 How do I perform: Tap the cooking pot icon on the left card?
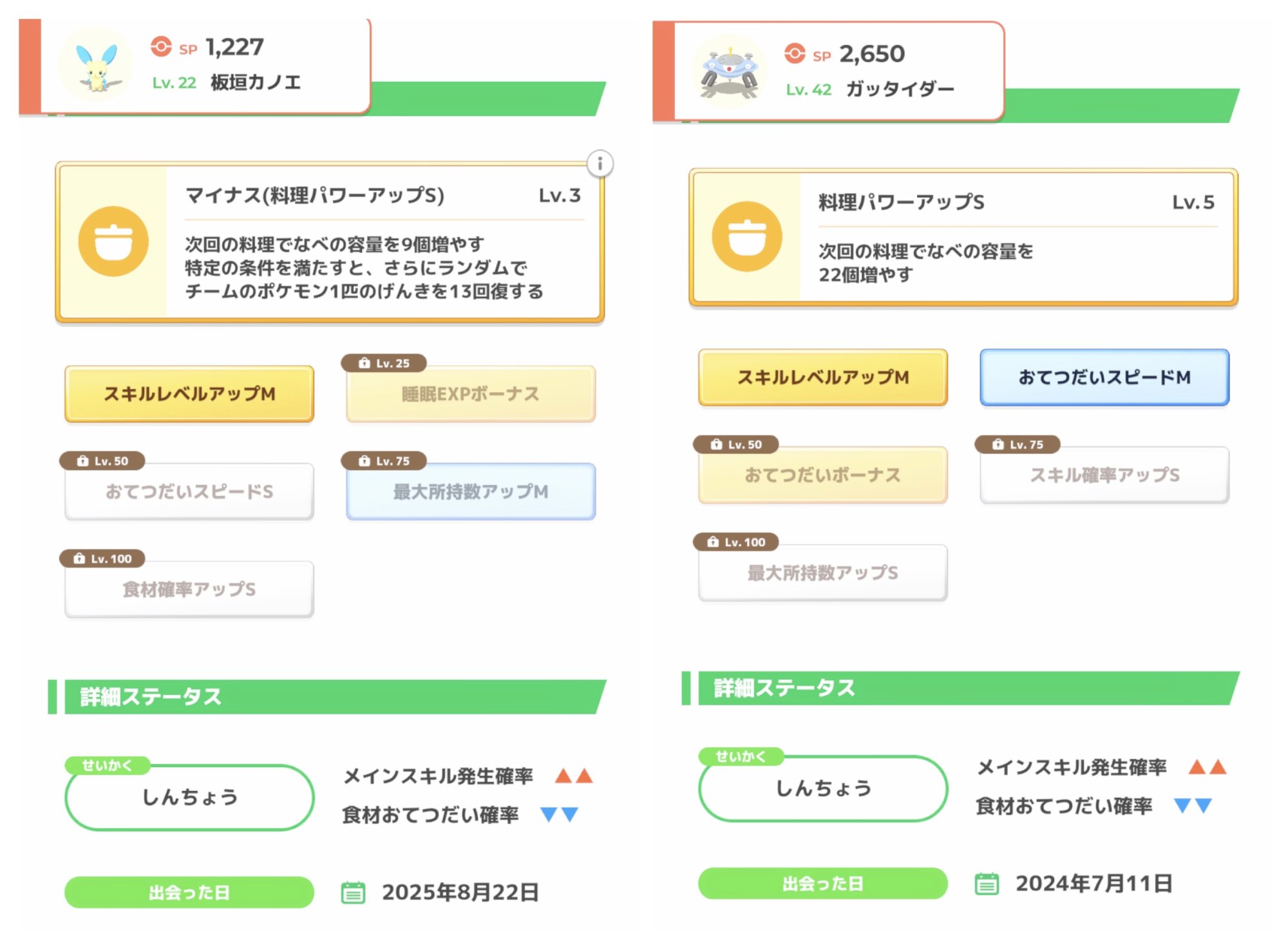[x=113, y=242]
